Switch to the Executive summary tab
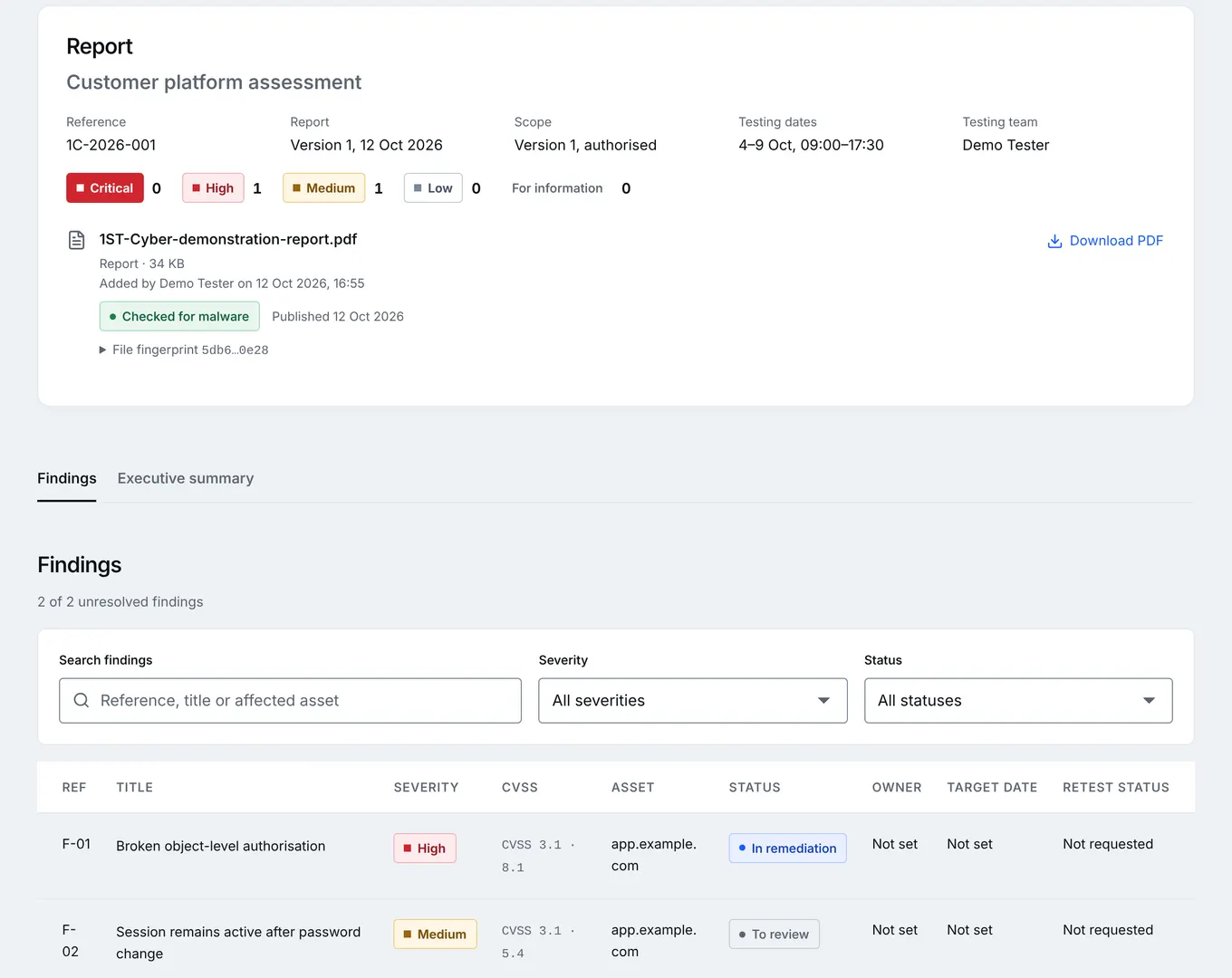1232x978 pixels. point(186,478)
